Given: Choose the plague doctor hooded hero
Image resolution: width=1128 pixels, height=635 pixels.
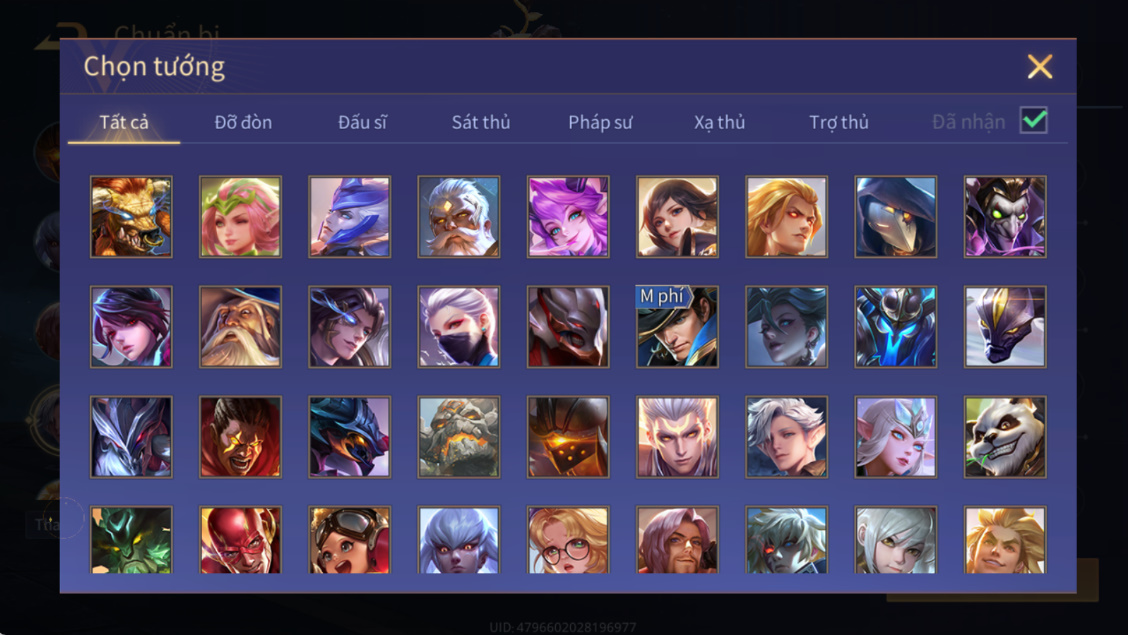Looking at the screenshot, I should (x=896, y=217).
